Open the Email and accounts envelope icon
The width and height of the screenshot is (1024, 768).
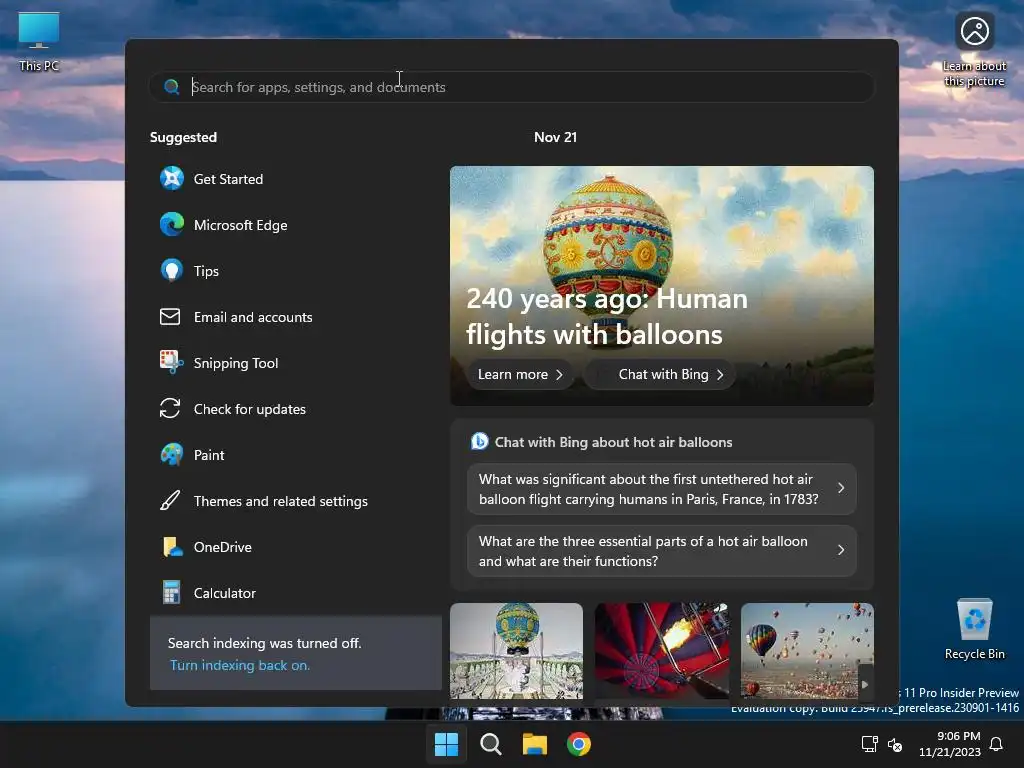point(170,317)
